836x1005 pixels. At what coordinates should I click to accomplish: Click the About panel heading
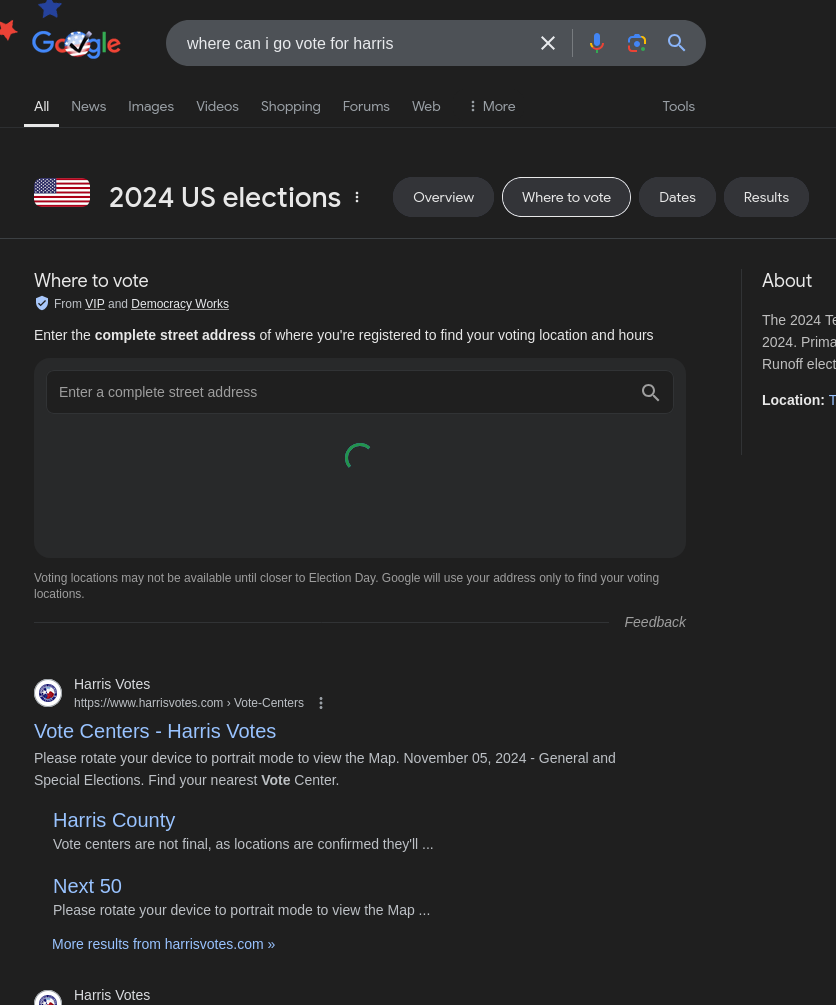(787, 281)
